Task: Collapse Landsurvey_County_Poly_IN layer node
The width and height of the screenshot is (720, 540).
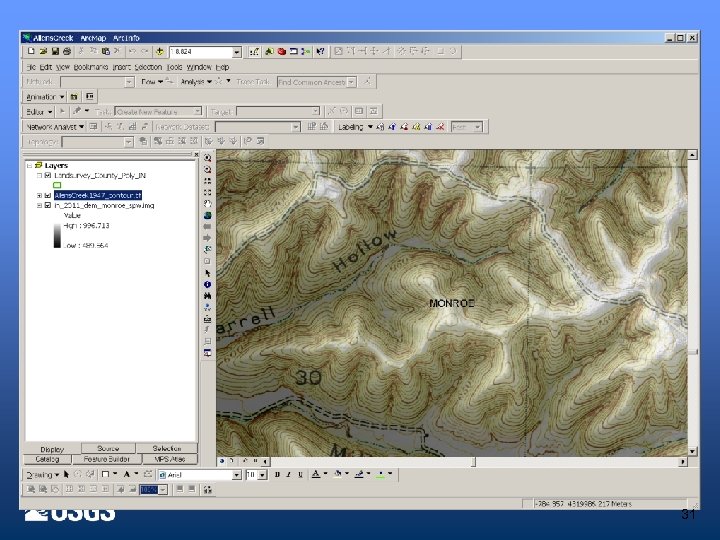Action: [x=39, y=175]
